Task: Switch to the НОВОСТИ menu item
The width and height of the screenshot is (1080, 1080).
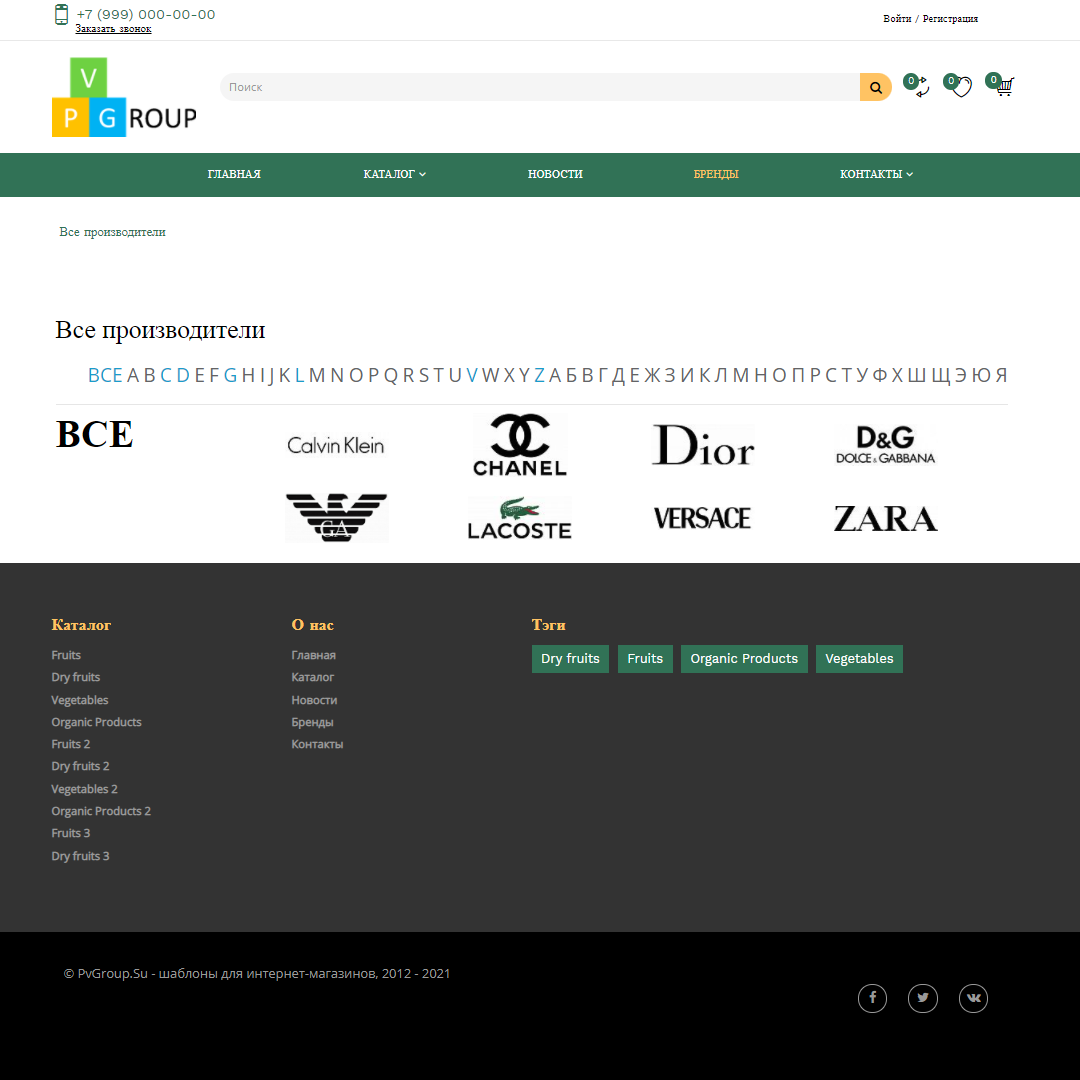Action: pyautogui.click(x=555, y=174)
